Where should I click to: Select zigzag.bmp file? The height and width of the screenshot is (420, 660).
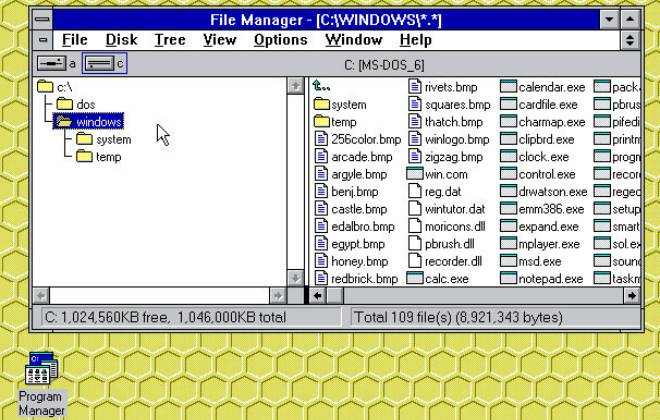point(445,157)
